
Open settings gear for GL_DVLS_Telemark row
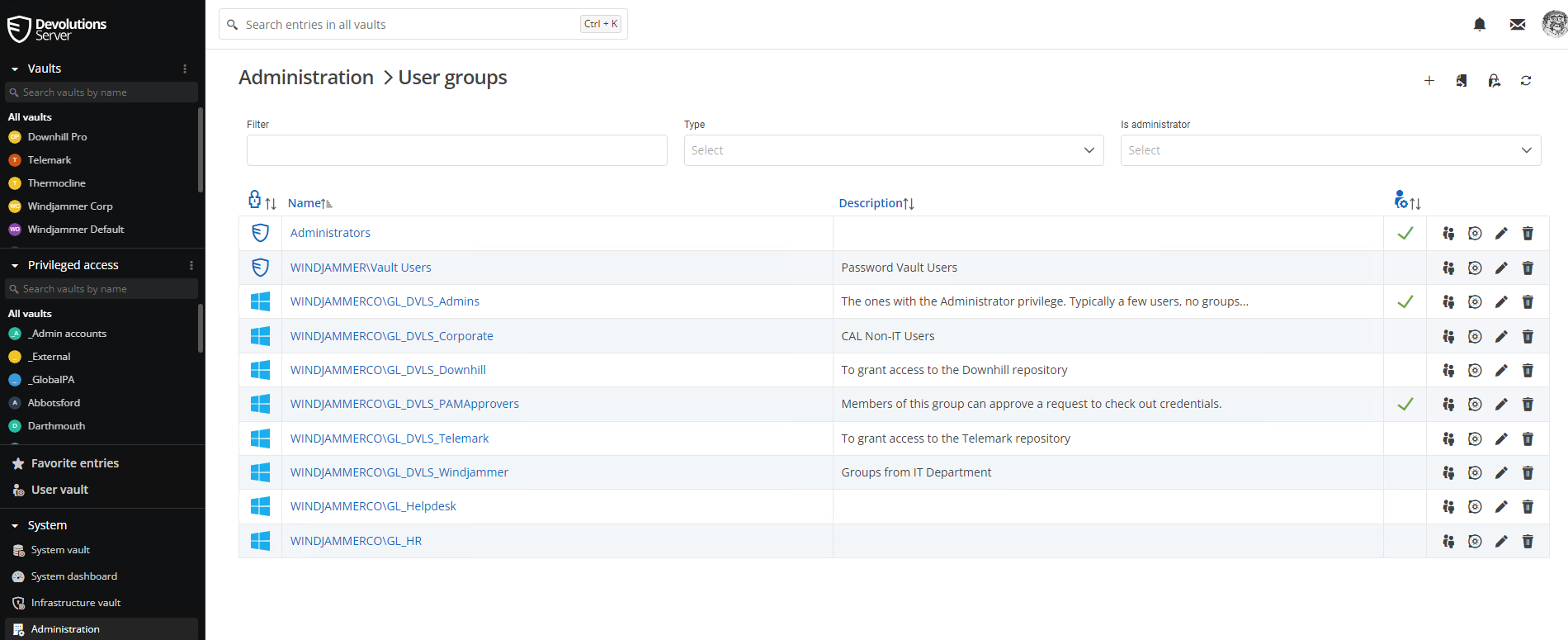(1475, 439)
